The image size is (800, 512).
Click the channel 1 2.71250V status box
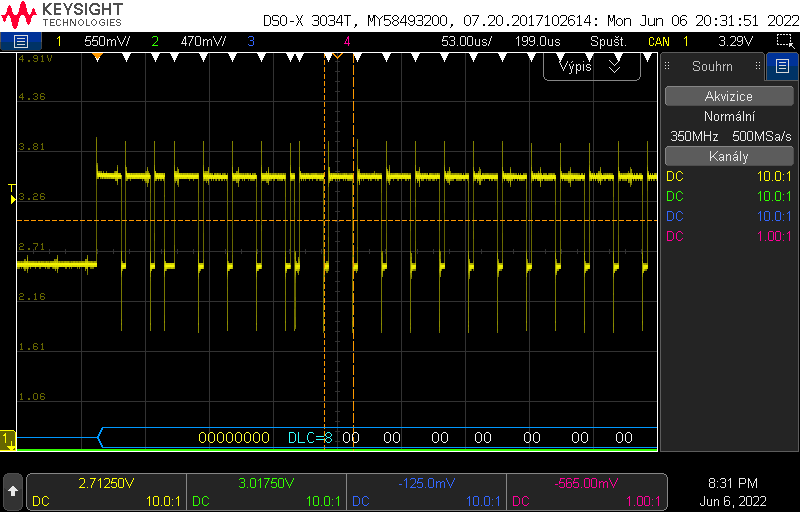[x=106, y=492]
